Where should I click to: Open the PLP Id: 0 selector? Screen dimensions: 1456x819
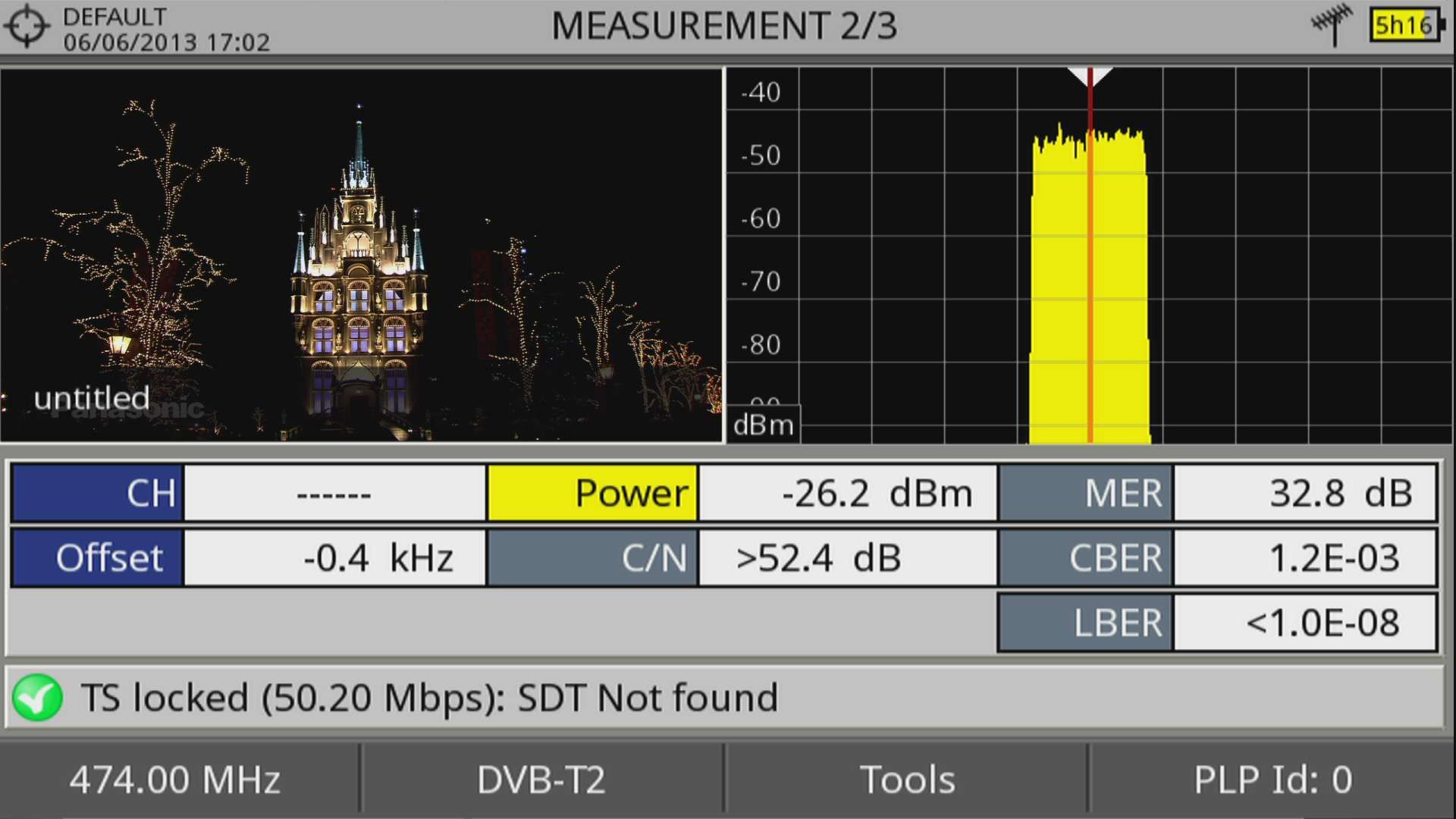coord(1272,780)
